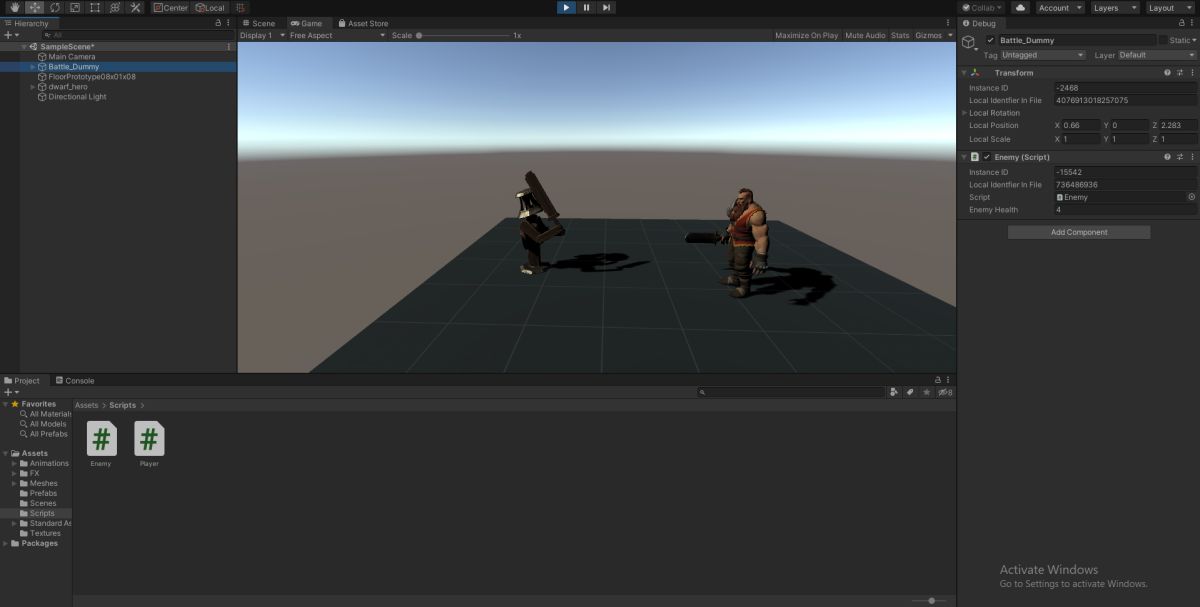Open the Gizmos dropdown arrow

coord(950,35)
